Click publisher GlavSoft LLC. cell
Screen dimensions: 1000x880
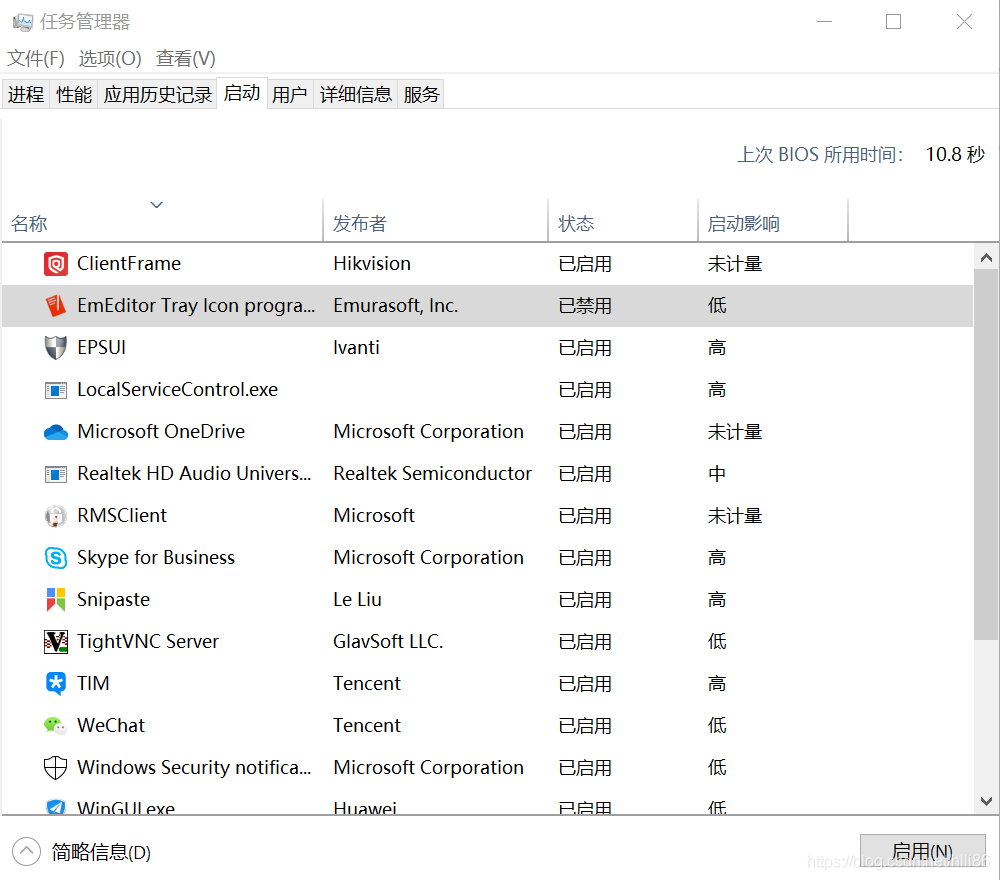(388, 642)
